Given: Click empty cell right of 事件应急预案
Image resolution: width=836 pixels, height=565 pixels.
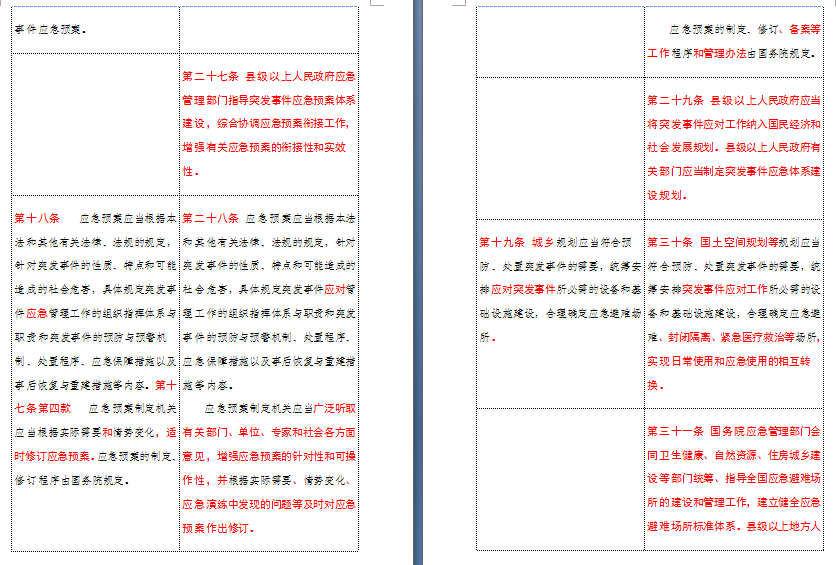Looking at the screenshot, I should [x=268, y=29].
